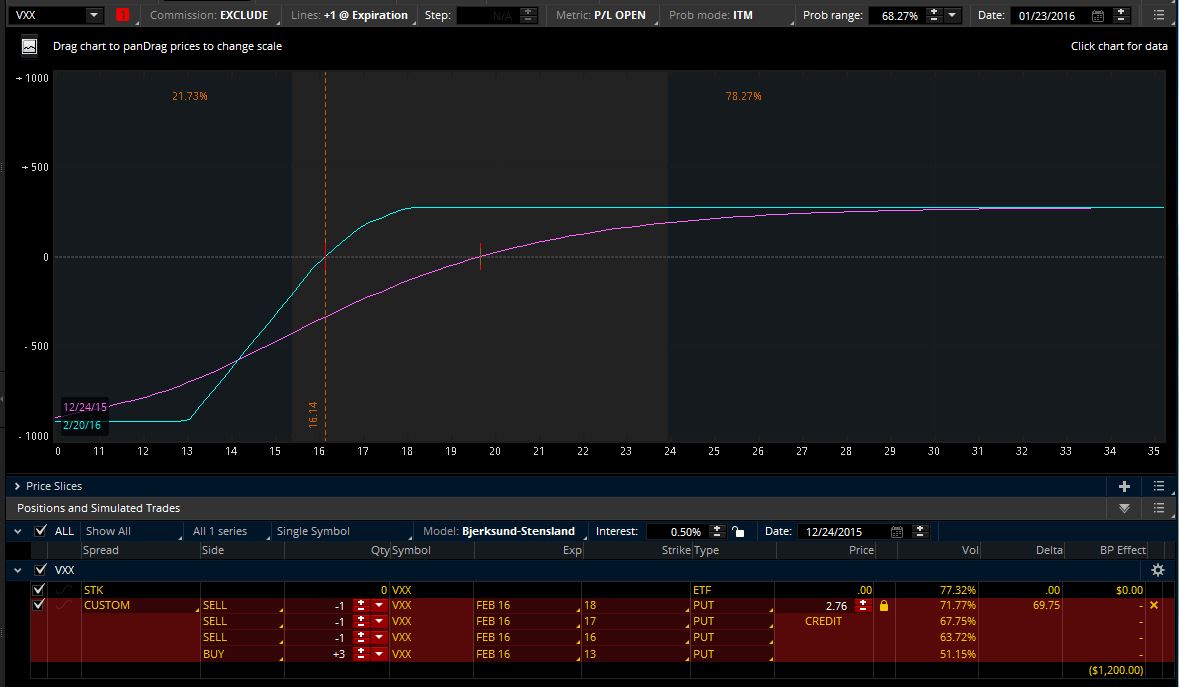Add a new price slice with plus icon
The height and width of the screenshot is (687, 1179).
click(x=1124, y=486)
